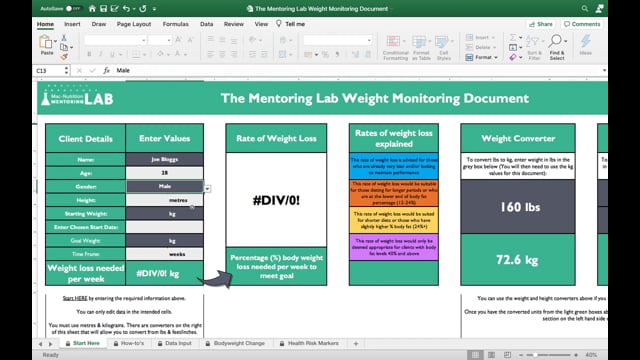
Task: Click the Share button
Action: [x=541, y=24]
